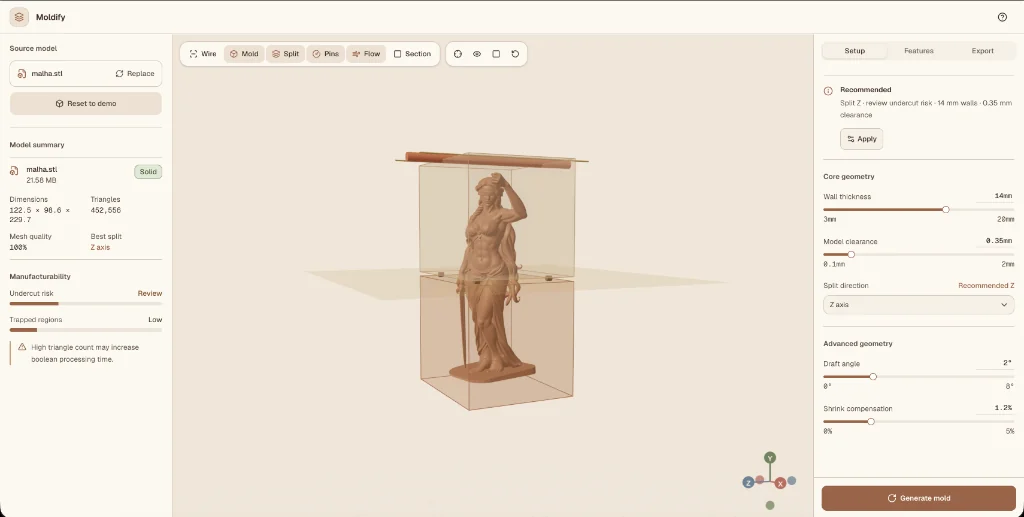Click the Wall thickness 14mm value field
The width and height of the screenshot is (1024, 517).
coord(995,196)
